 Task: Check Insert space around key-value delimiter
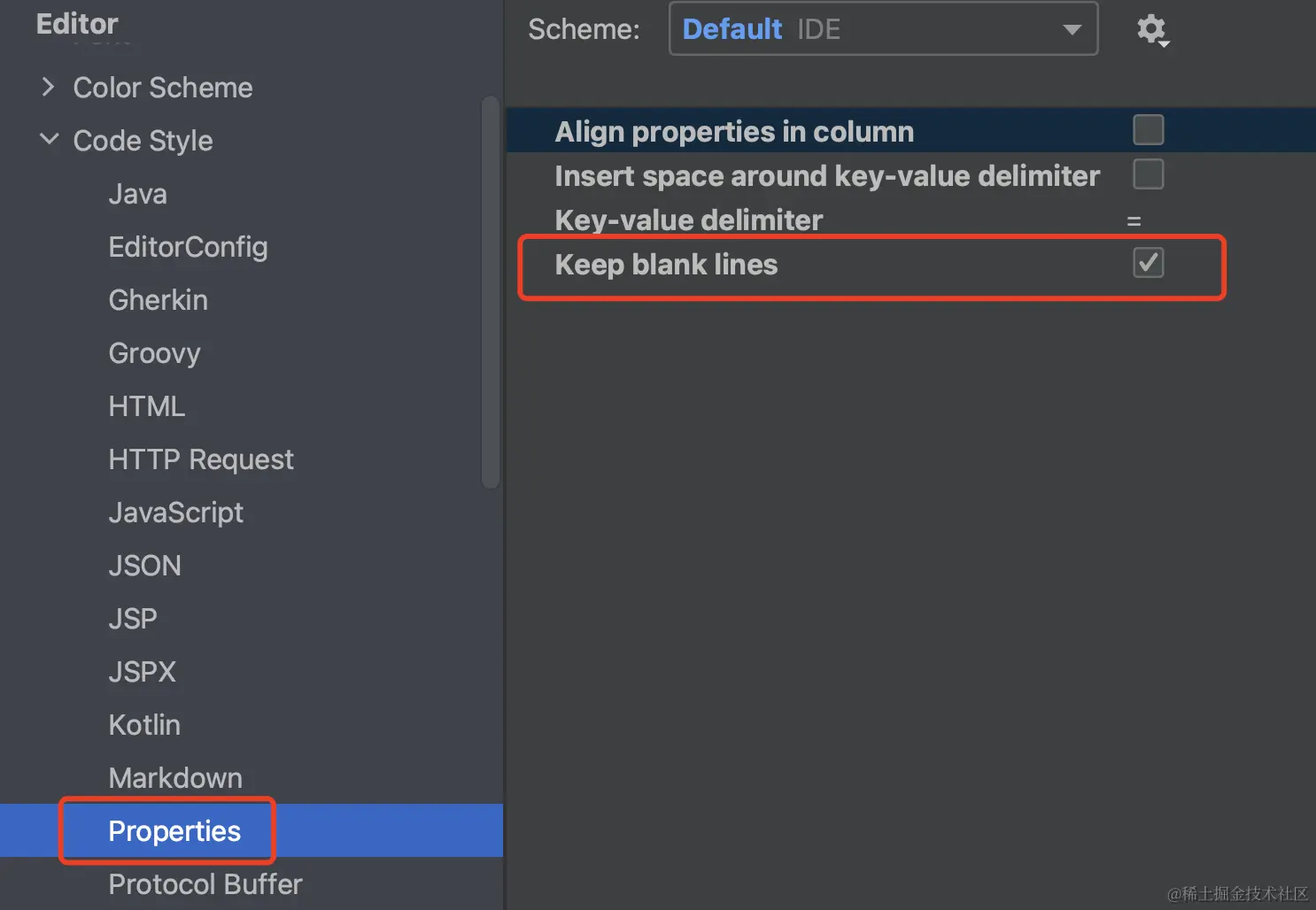click(x=1148, y=174)
